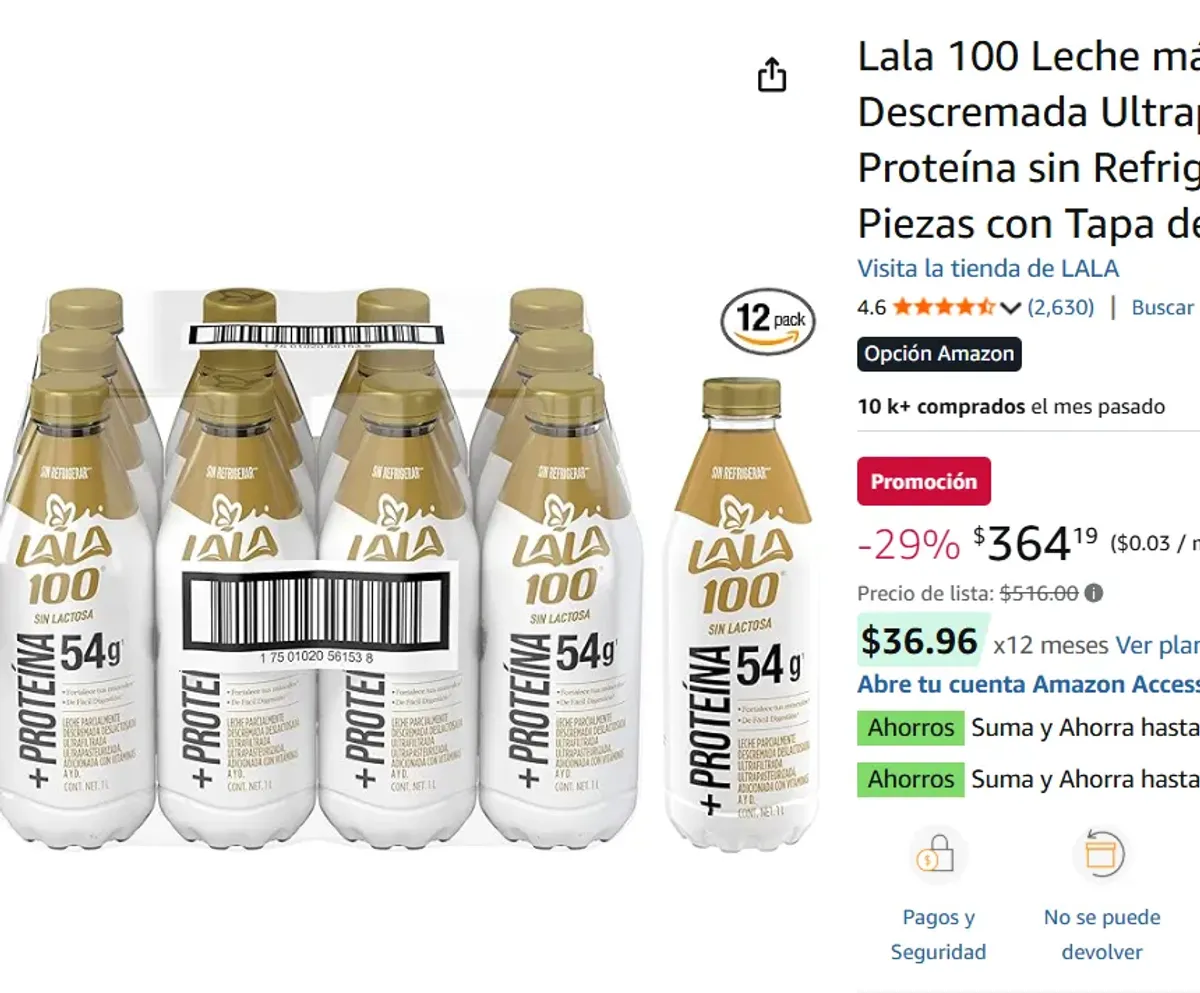Viewport: 1200px width, 993px height.
Task: Click the highlighted $36.96 monthly price
Action: (919, 641)
